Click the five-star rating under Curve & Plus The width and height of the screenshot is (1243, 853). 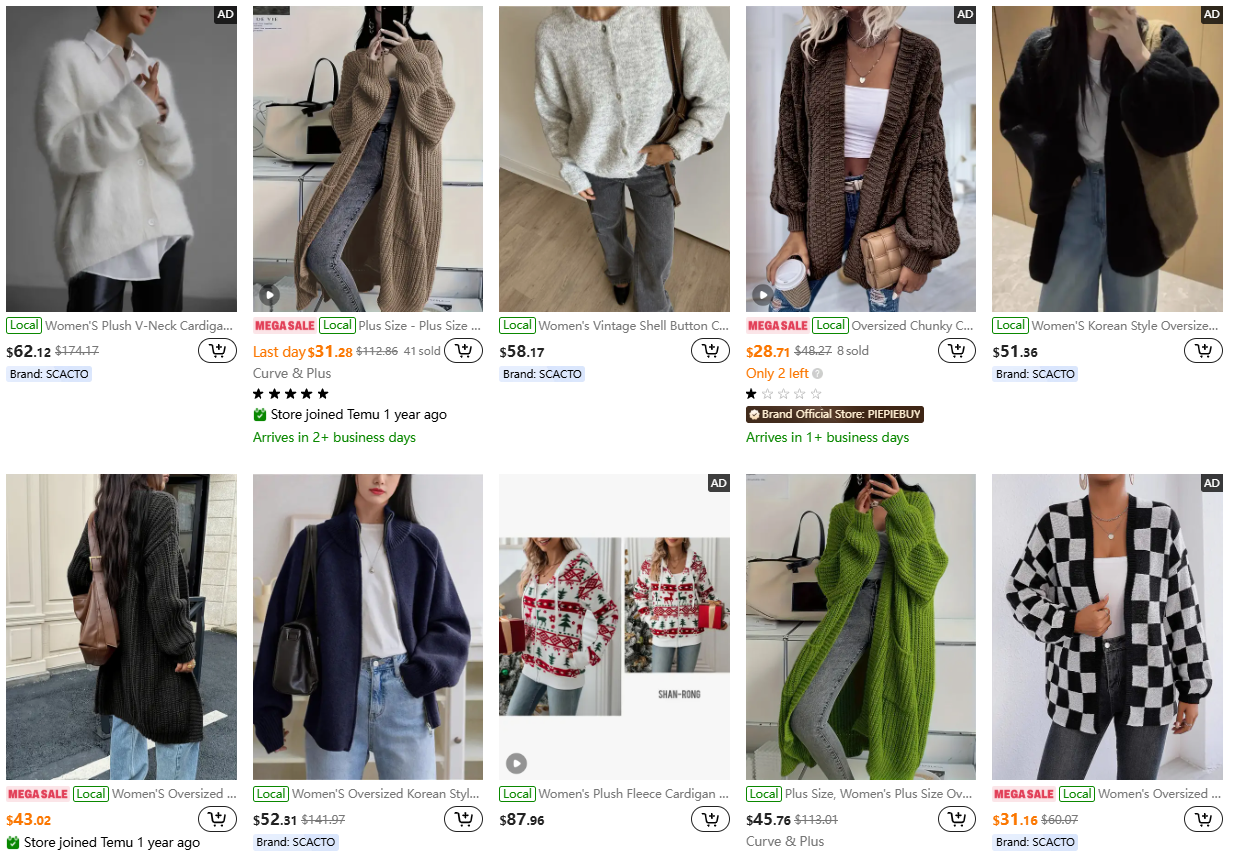pos(291,394)
